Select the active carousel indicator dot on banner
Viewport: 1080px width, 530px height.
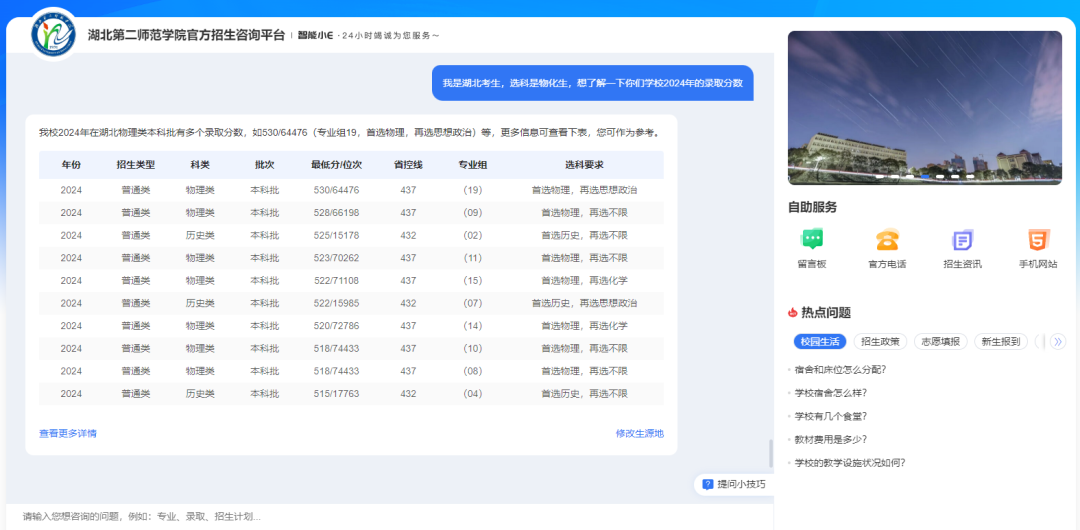pyautogui.click(x=925, y=177)
